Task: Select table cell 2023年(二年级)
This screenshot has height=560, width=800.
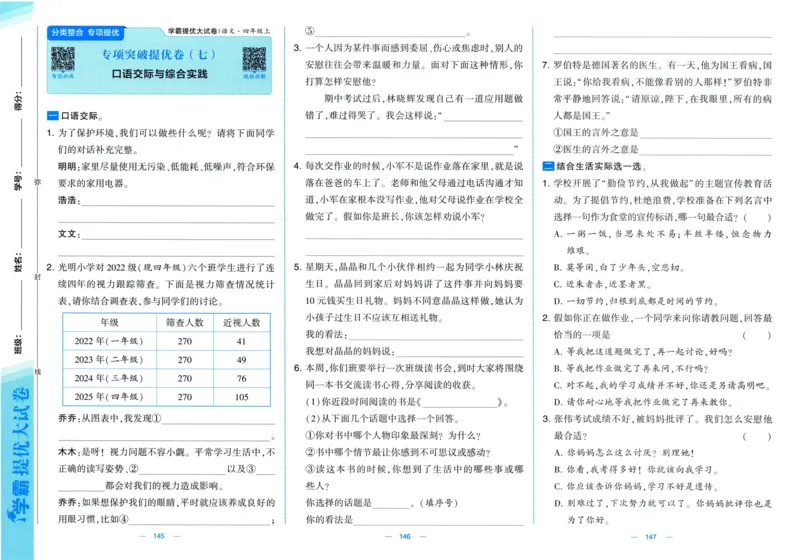Action: (109, 360)
